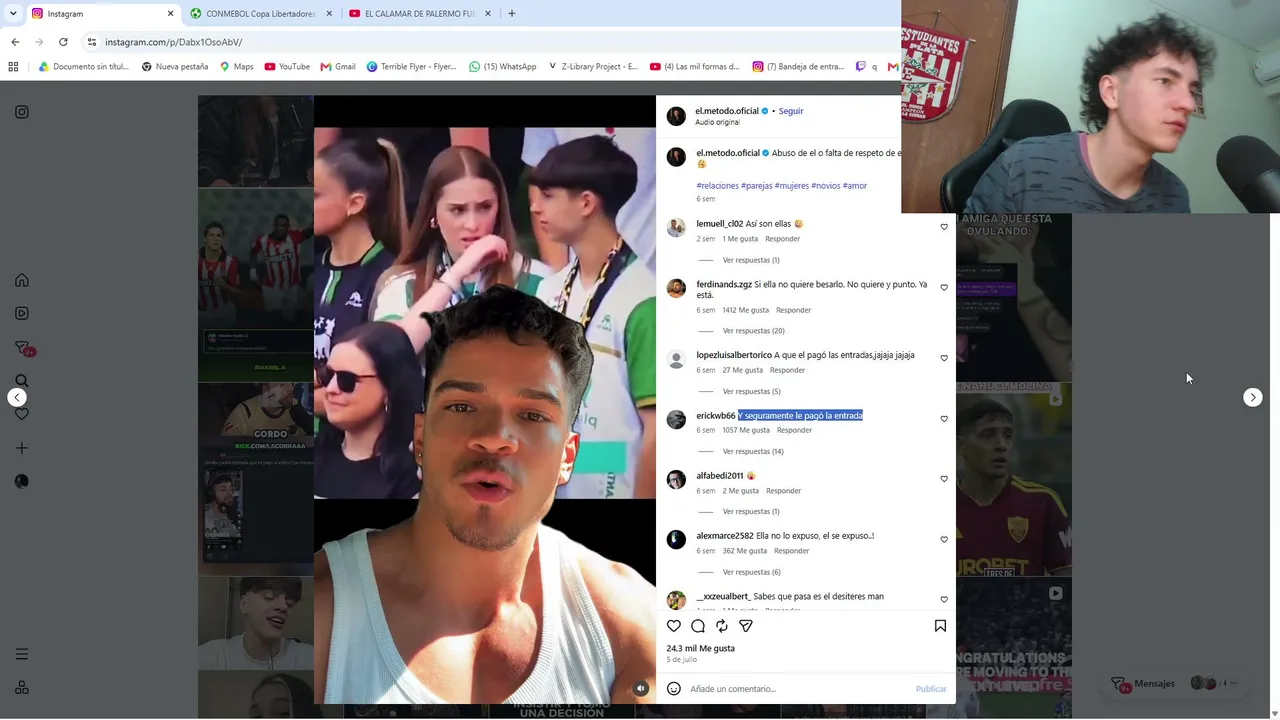Viewport: 1280px width, 720px height.
Task: Share post with the paper plane icon
Action: [x=746, y=626]
